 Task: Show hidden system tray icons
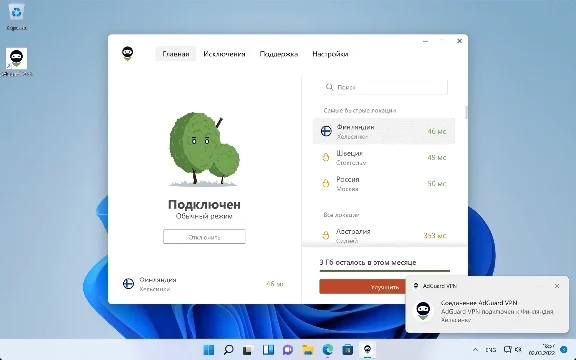click(475, 350)
